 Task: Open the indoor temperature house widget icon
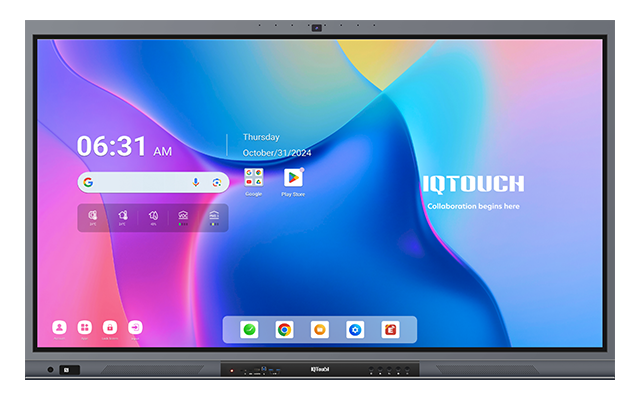(x=122, y=216)
